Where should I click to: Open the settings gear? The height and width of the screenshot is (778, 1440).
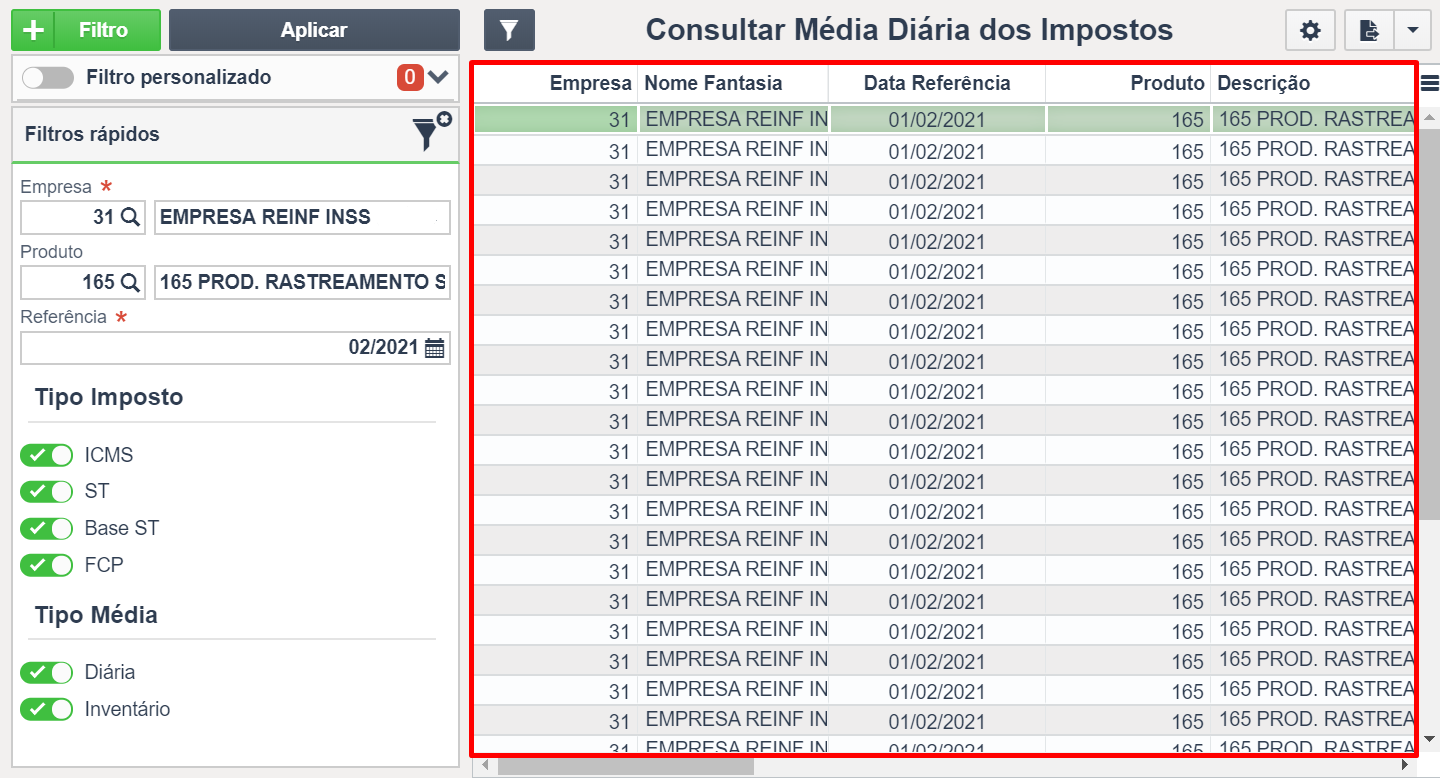pos(1310,30)
